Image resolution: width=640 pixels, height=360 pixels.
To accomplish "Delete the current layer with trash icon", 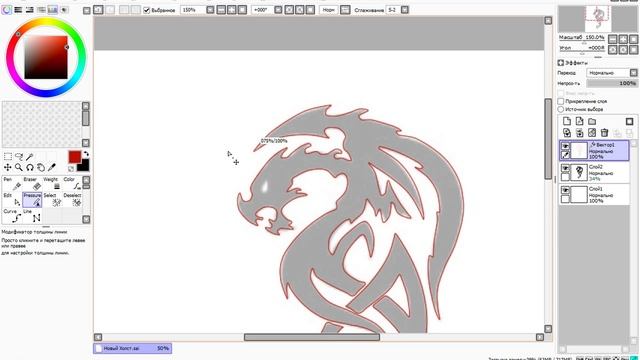I will pos(604,133).
